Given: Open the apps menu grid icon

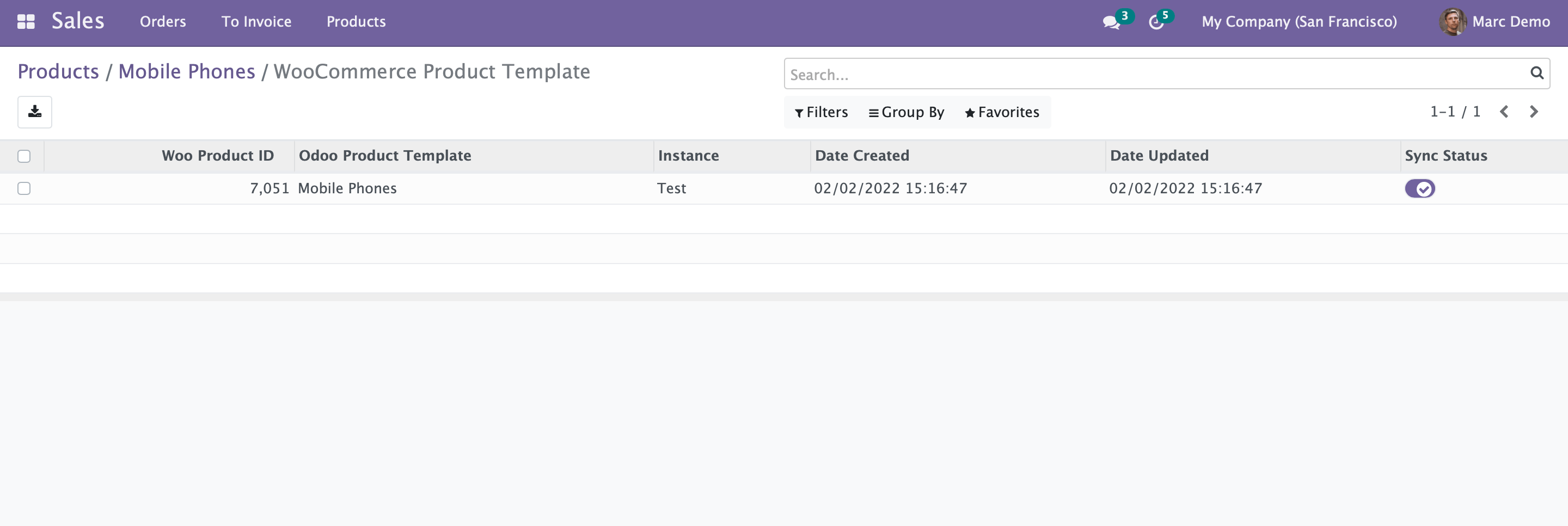Looking at the screenshot, I should click(26, 21).
